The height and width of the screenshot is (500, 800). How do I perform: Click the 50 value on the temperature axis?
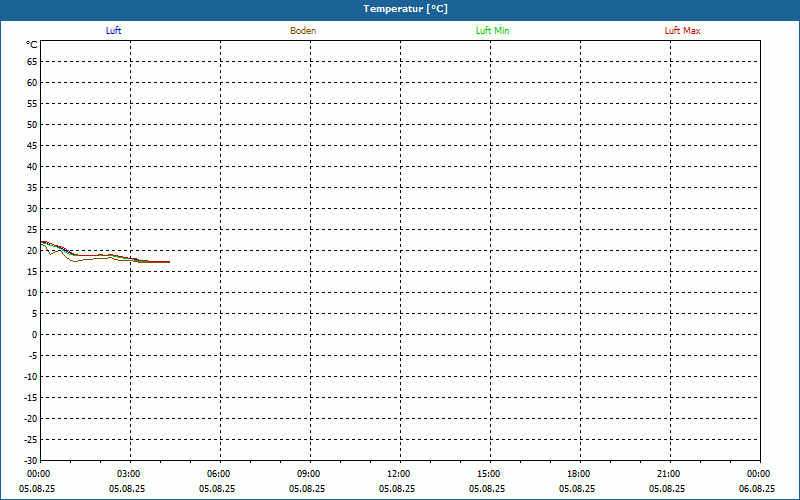click(32, 124)
